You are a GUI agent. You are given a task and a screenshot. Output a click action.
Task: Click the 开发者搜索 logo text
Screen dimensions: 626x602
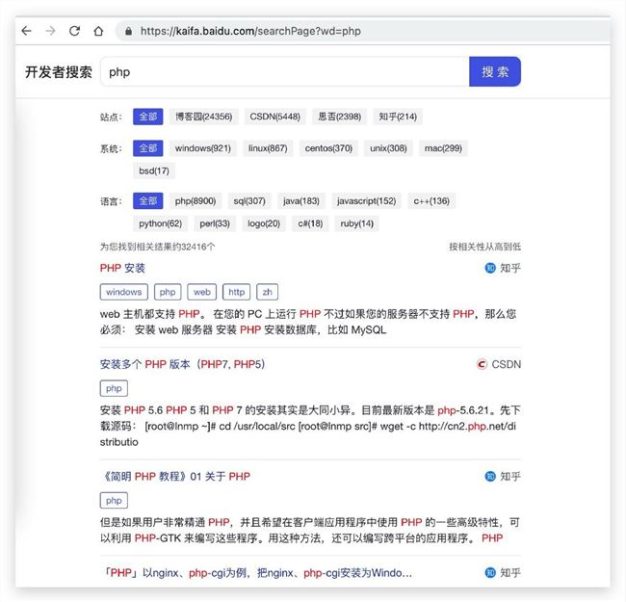point(58,72)
